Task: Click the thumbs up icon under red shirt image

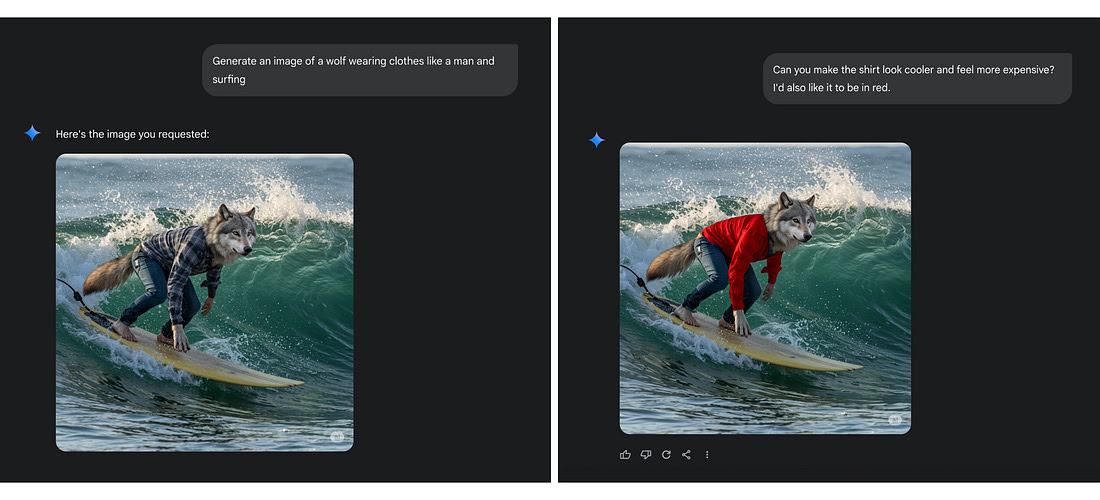Action: point(625,454)
